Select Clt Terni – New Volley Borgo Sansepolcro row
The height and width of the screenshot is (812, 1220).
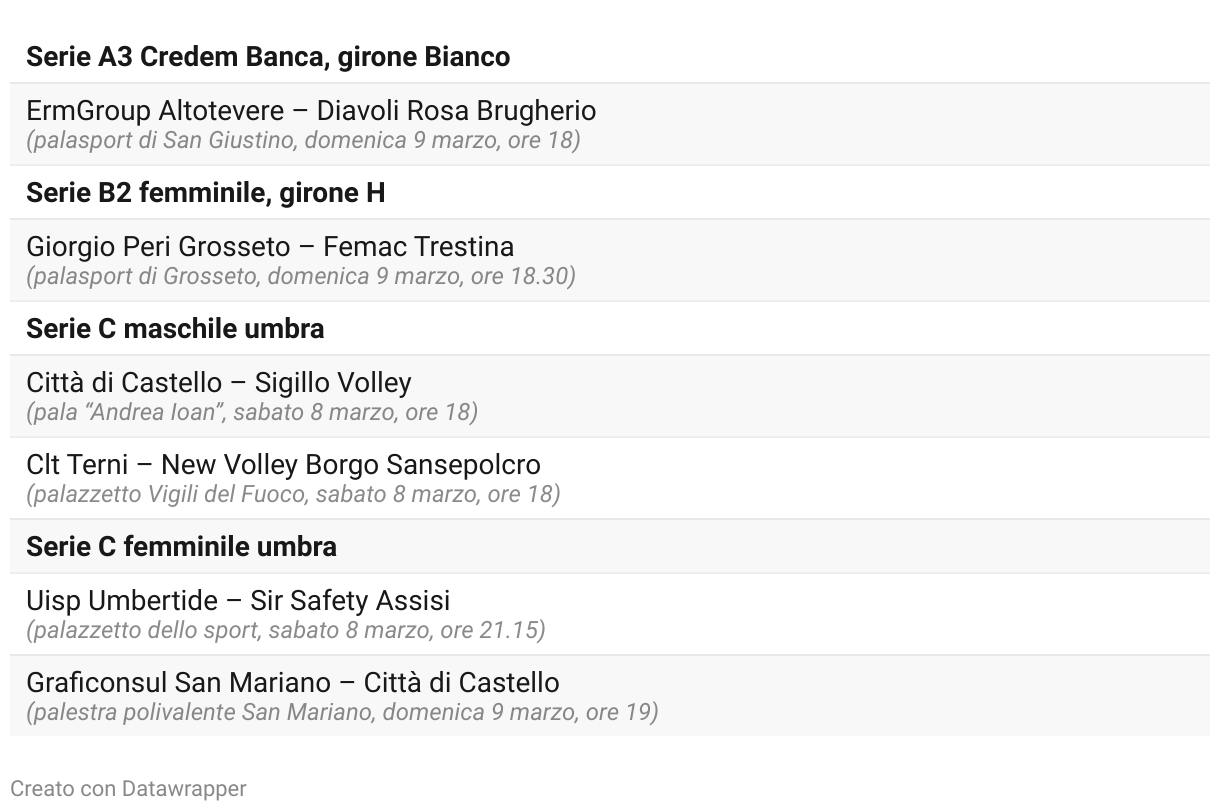coord(610,478)
